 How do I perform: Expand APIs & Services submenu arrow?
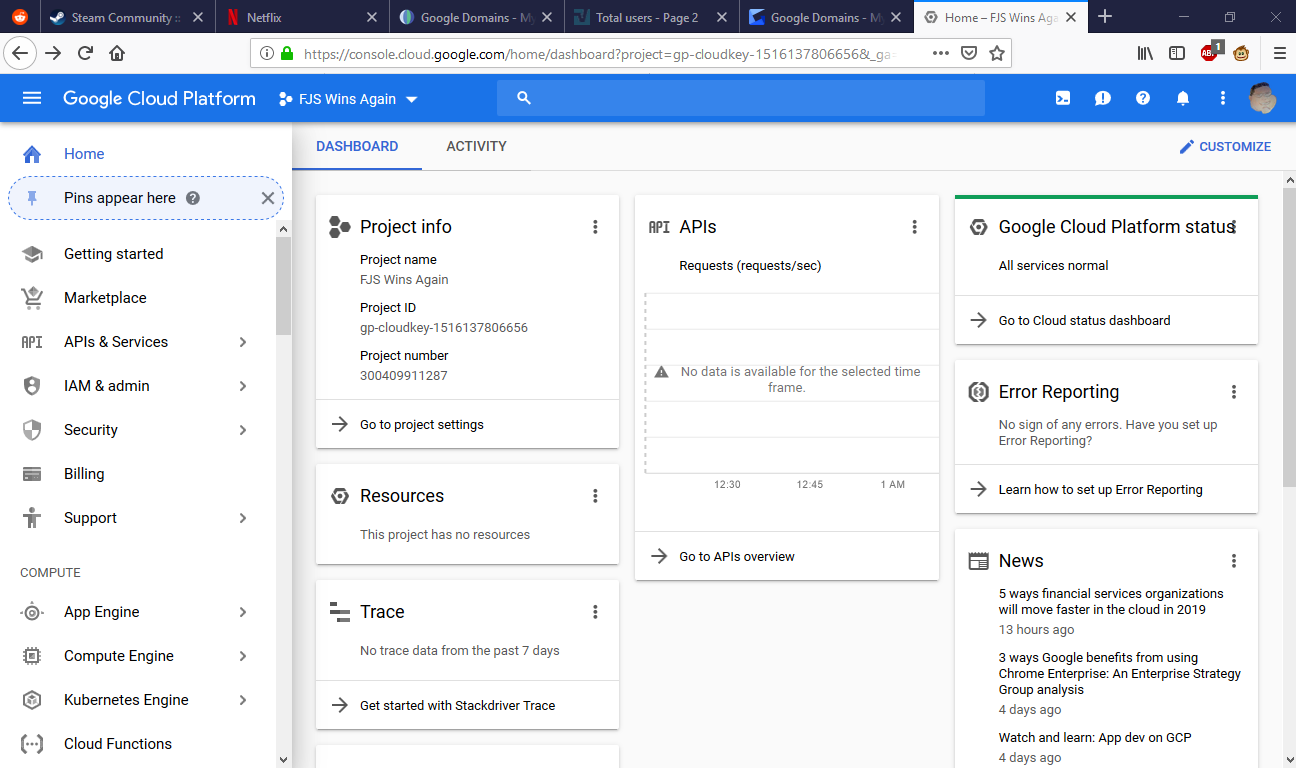(243, 342)
